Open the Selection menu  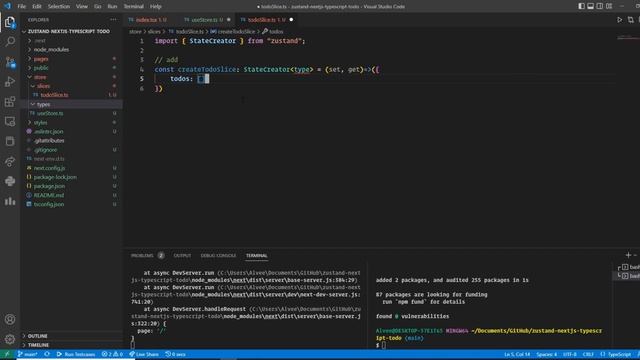(x=59, y=7)
